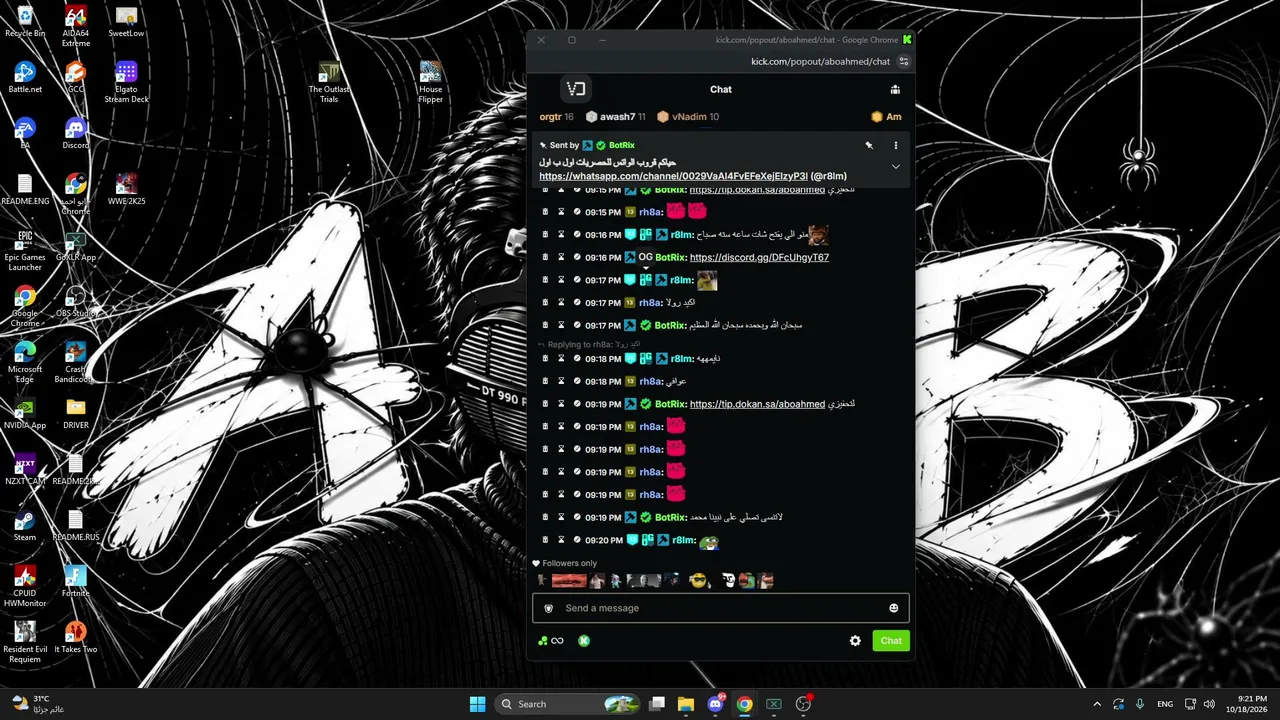Click username r8lm in 09:16 PM message
Viewport: 1280px width, 720px height.
click(682, 235)
